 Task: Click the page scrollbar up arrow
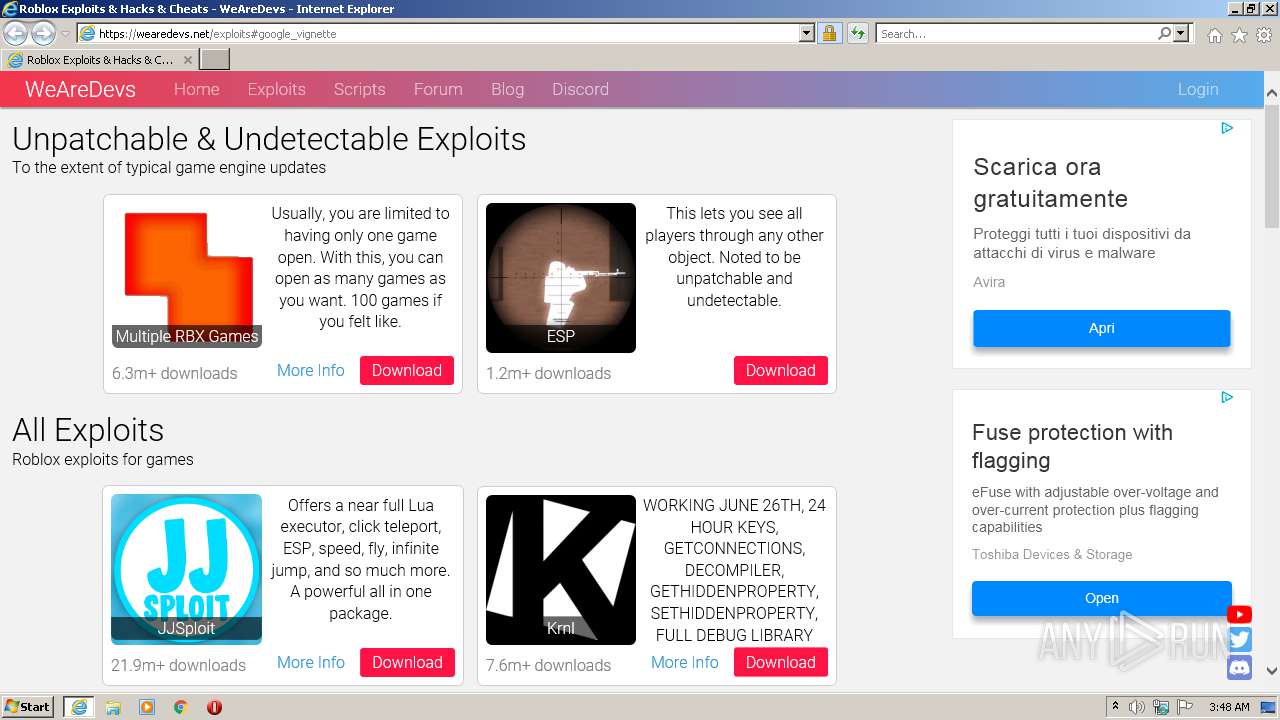click(1271, 92)
